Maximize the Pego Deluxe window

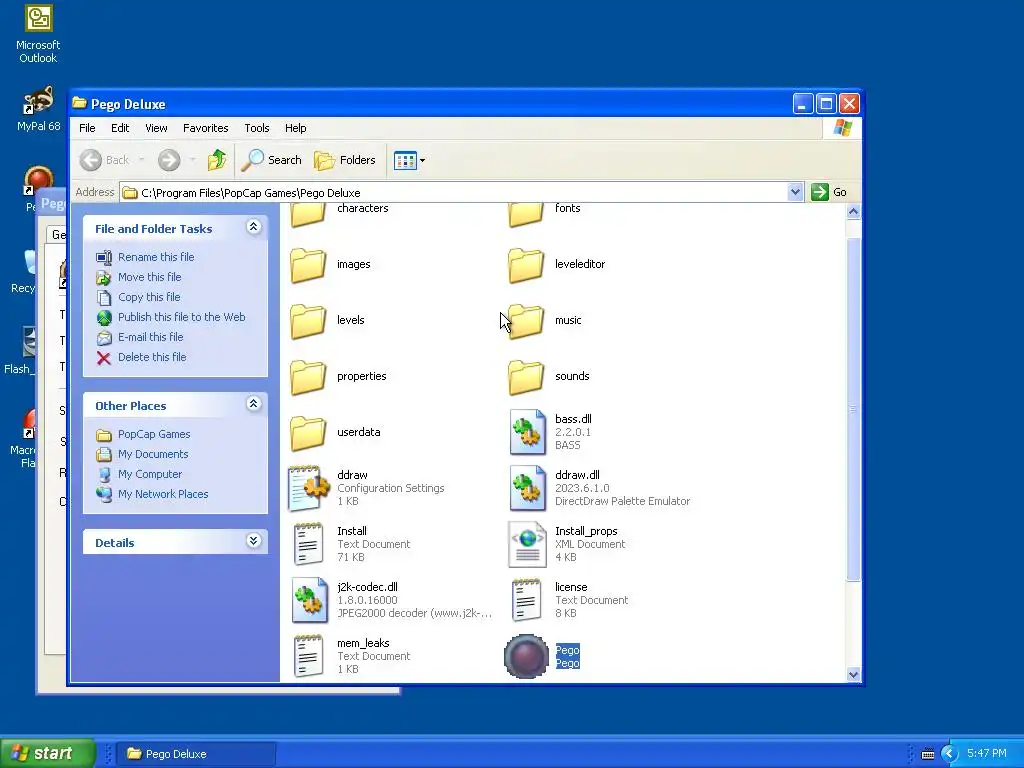click(826, 104)
